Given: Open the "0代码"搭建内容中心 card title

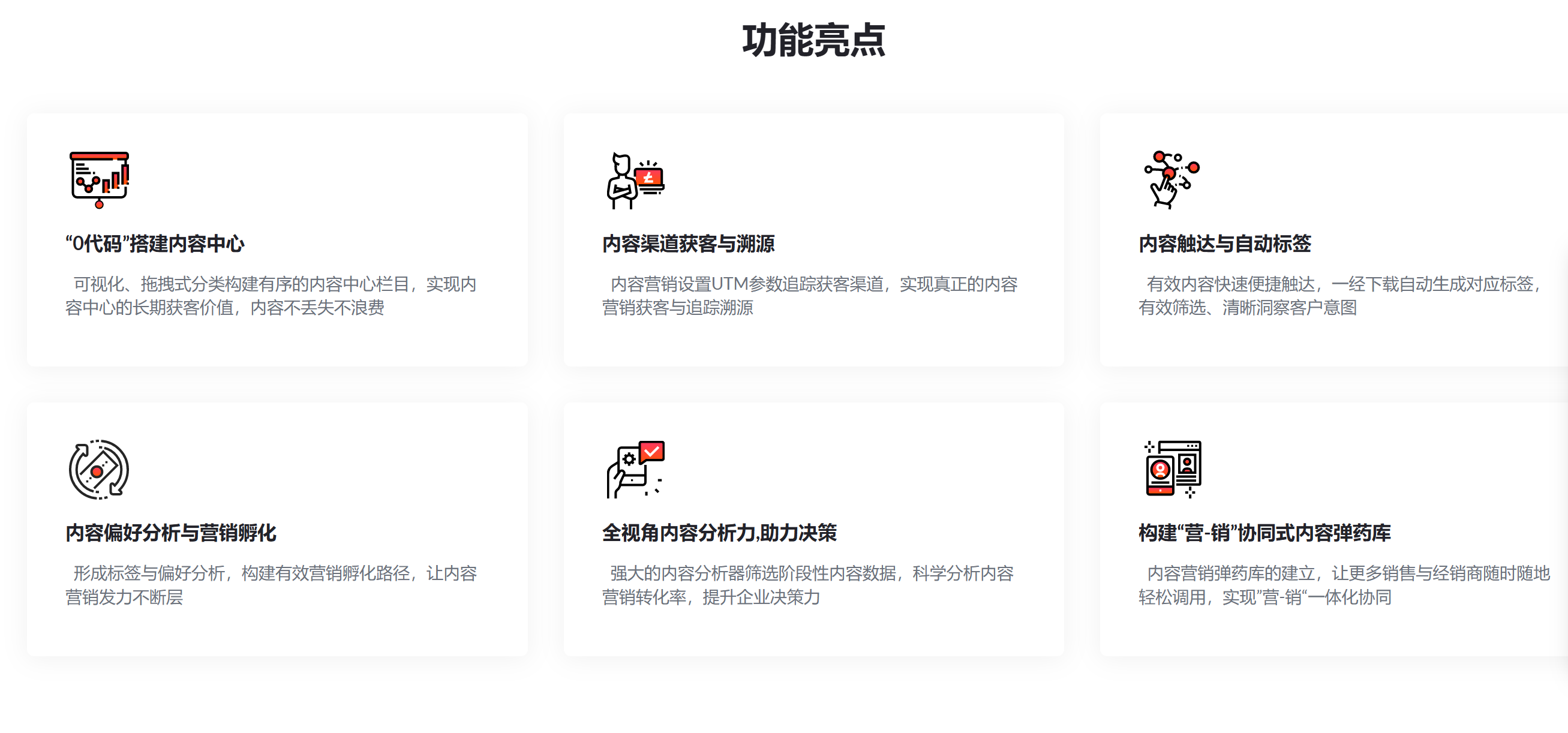Looking at the screenshot, I should [155, 244].
